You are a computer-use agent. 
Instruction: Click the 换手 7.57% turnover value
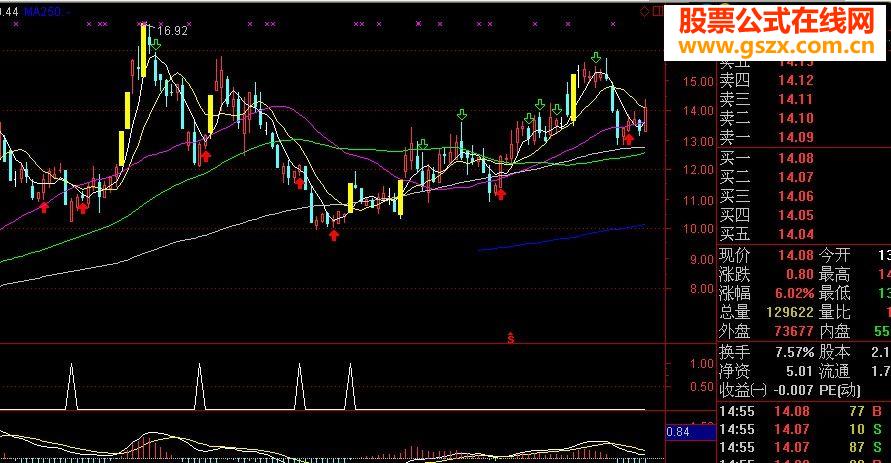click(x=794, y=352)
